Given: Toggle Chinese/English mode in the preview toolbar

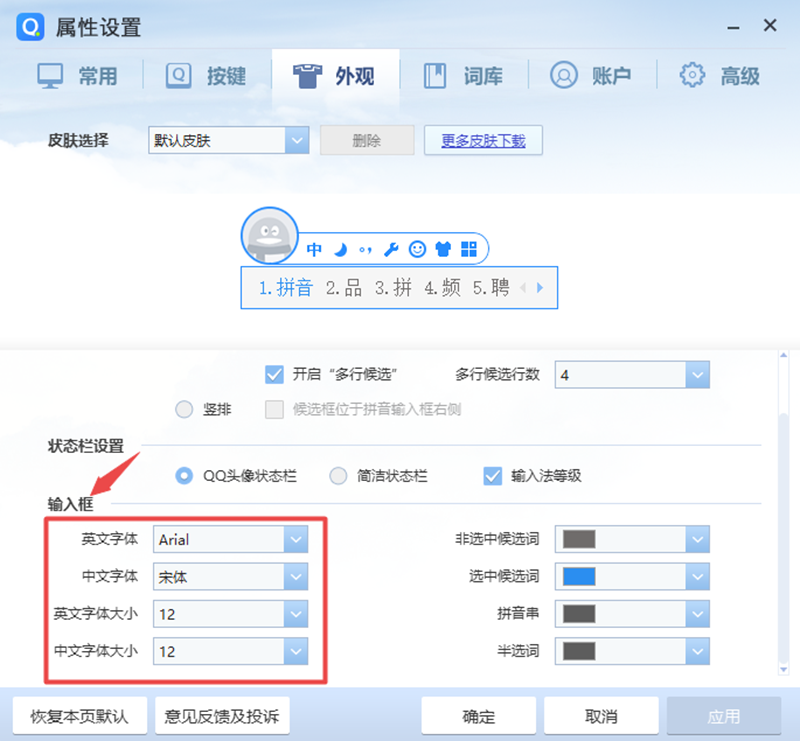Looking at the screenshot, I should (314, 247).
